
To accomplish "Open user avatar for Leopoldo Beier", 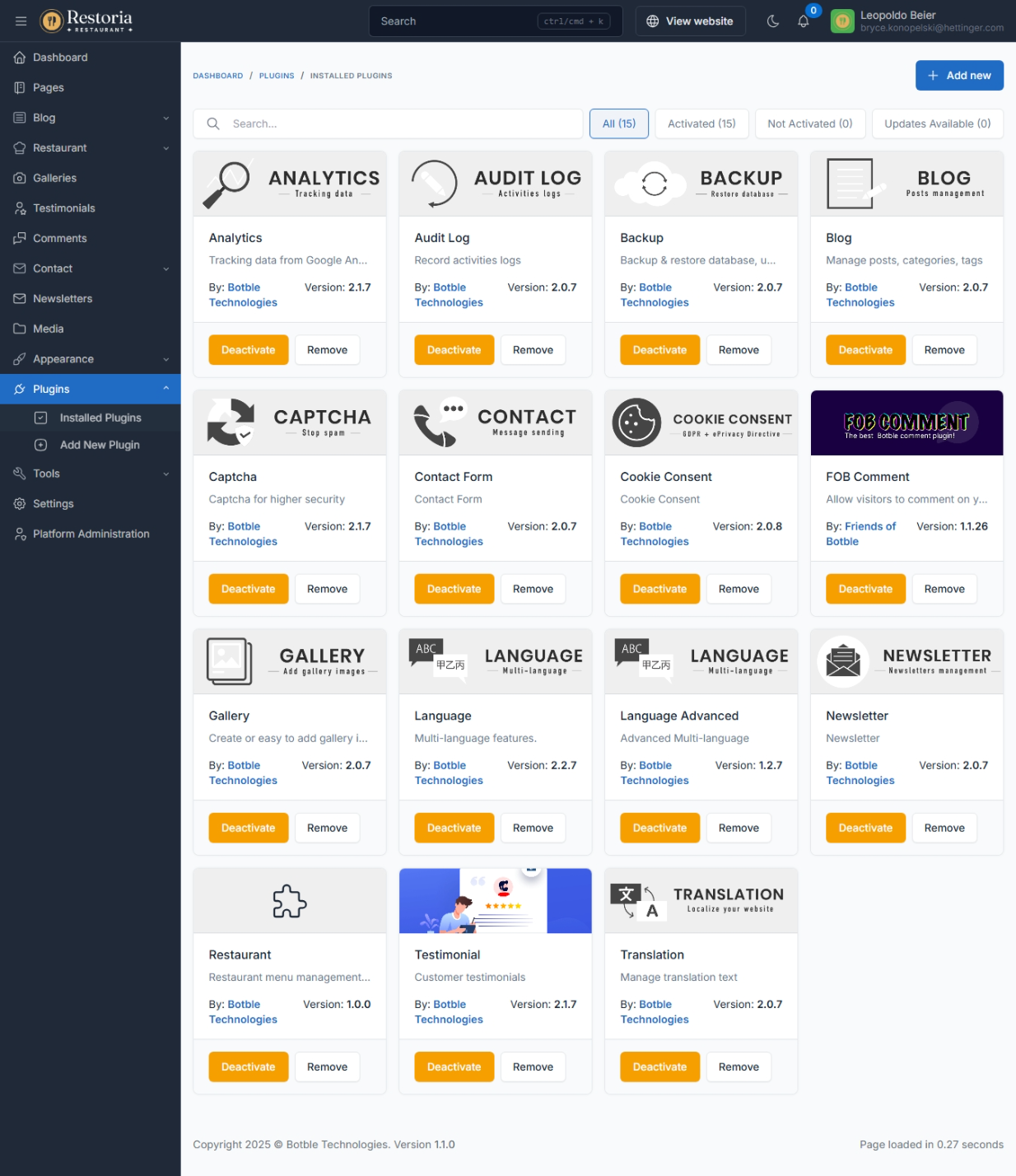I will coord(841,21).
